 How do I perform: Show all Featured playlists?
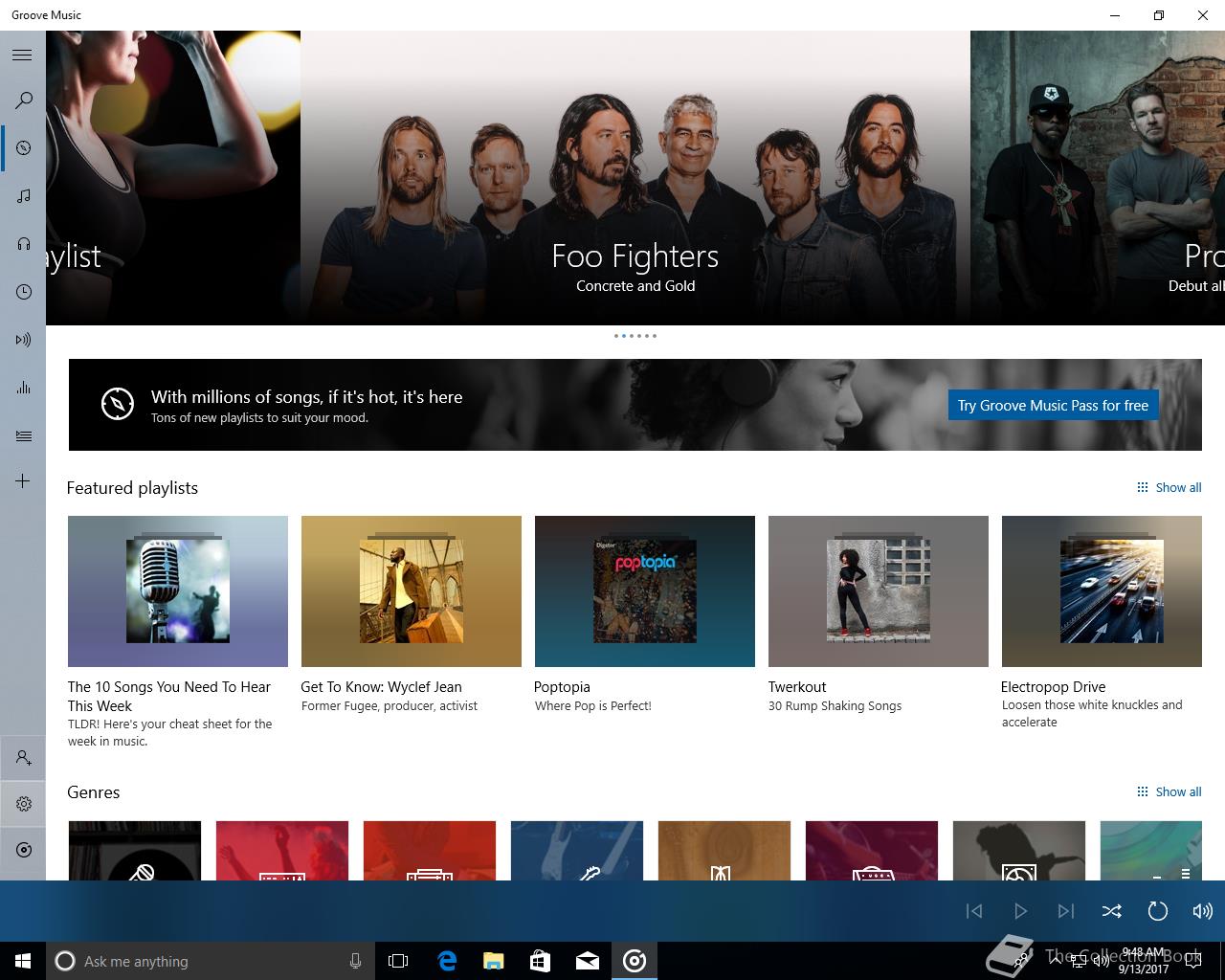(1169, 487)
